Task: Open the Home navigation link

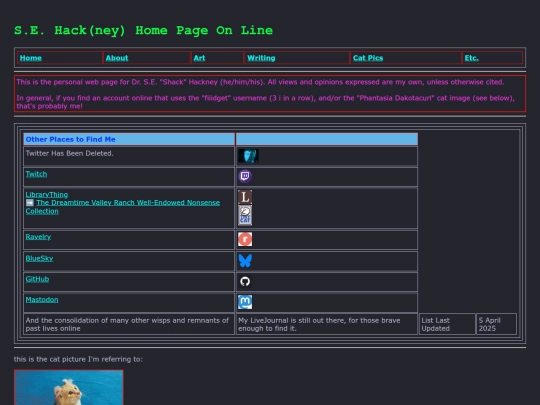Action: tap(31, 58)
